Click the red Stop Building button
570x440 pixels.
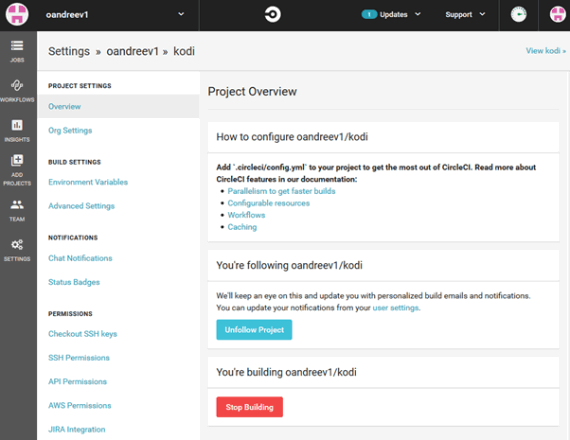[249, 407]
